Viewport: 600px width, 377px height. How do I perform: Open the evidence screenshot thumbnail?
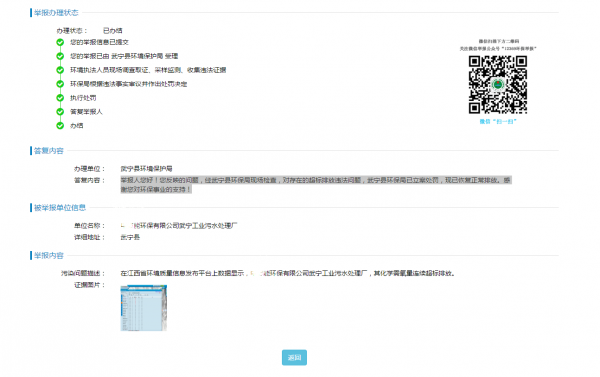point(143,308)
